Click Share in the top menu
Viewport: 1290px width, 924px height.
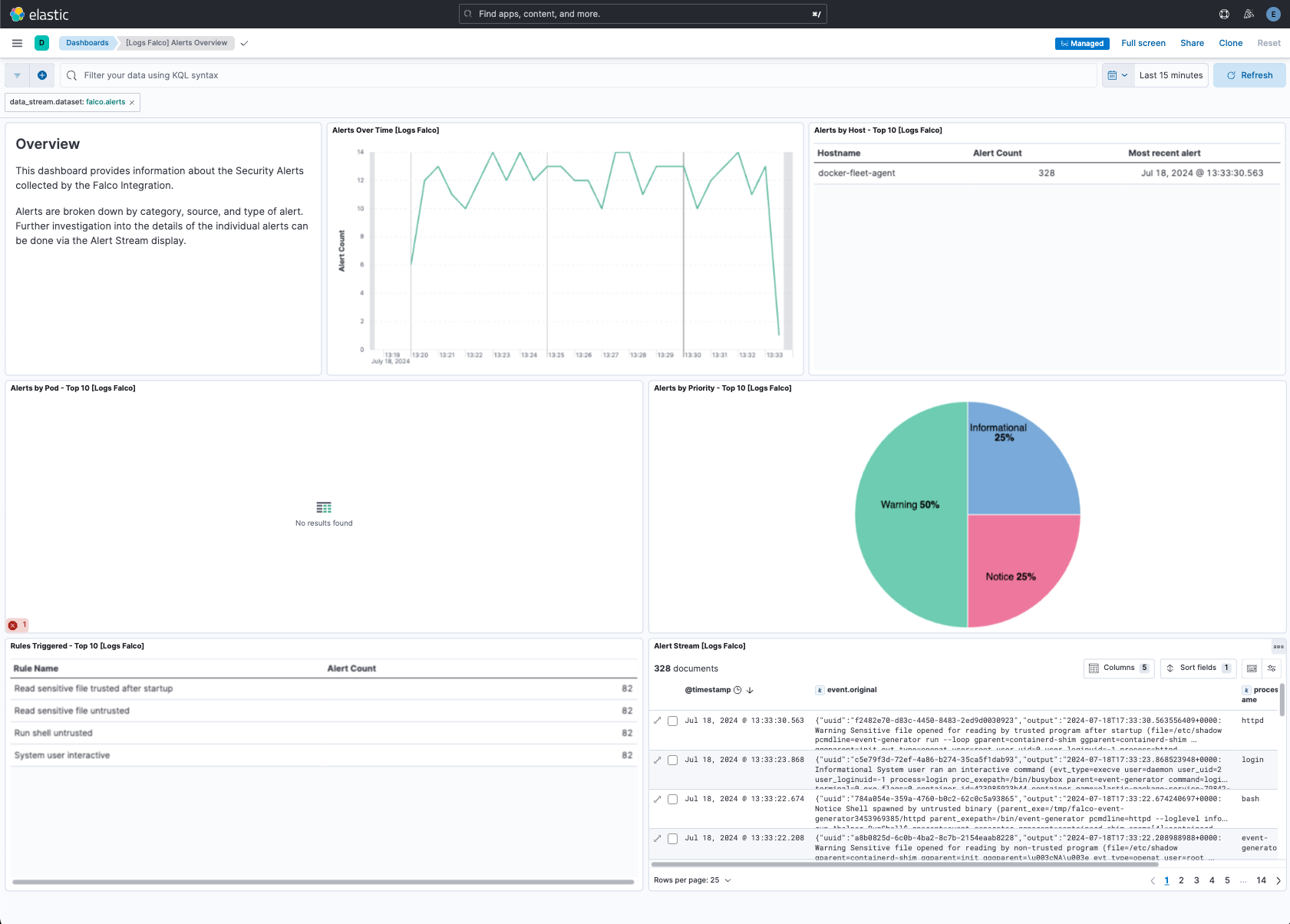click(1191, 43)
